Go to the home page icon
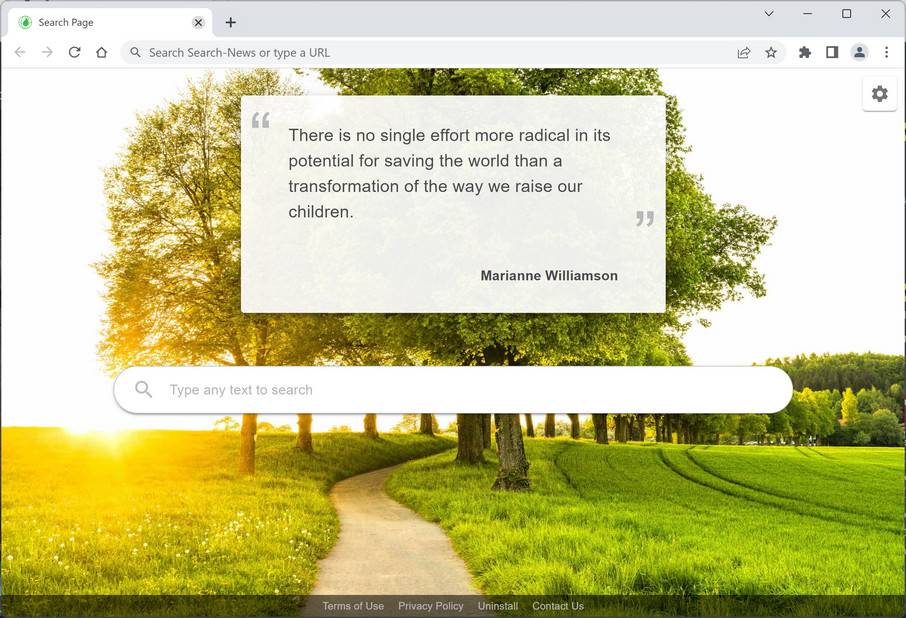Viewport: 906px width, 618px height. 102,53
